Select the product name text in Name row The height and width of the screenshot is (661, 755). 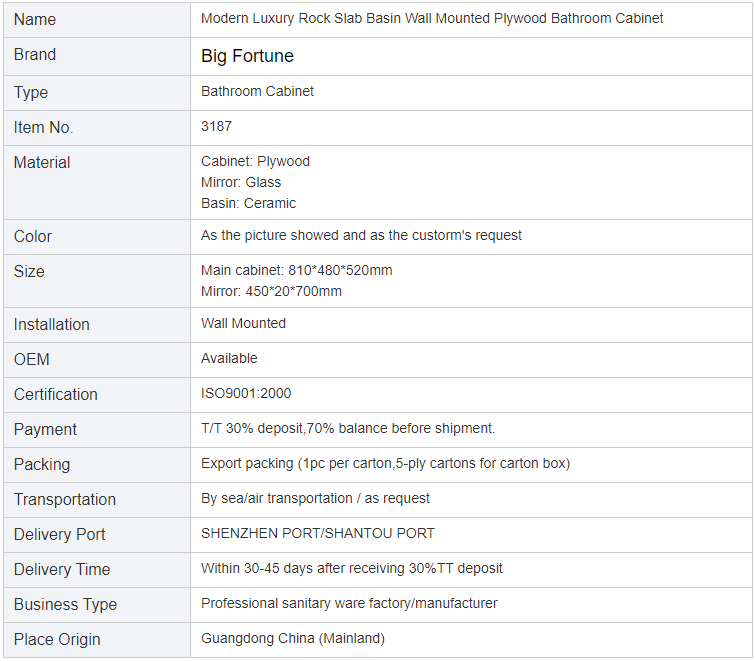[x=431, y=18]
